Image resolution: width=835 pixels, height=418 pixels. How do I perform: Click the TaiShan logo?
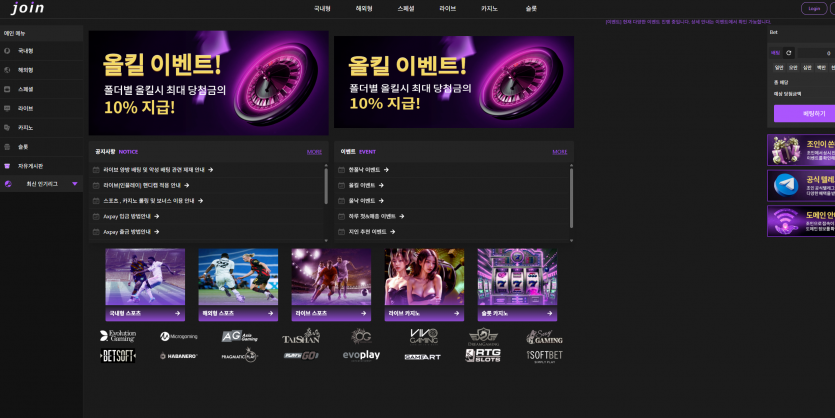click(x=301, y=337)
